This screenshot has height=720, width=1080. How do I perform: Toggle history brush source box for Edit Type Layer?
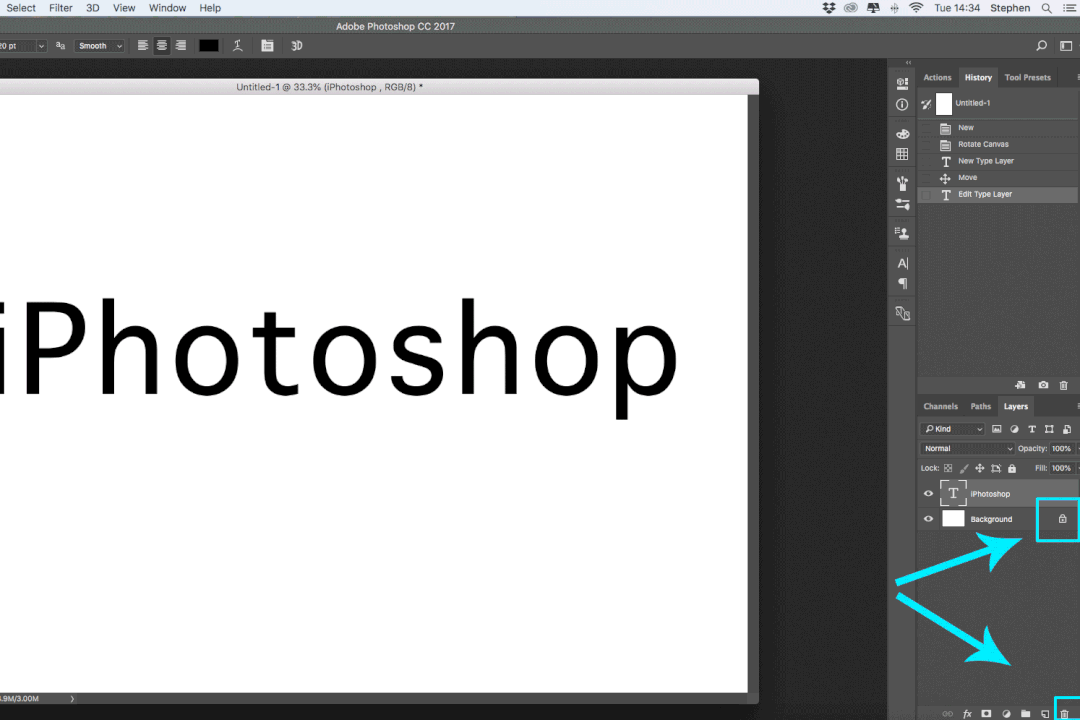926,195
